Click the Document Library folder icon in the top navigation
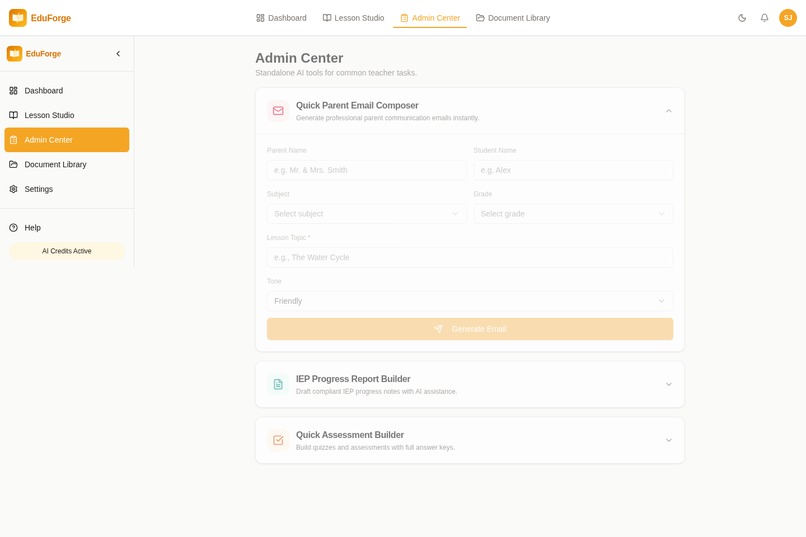The height and width of the screenshot is (537, 806). (x=480, y=18)
